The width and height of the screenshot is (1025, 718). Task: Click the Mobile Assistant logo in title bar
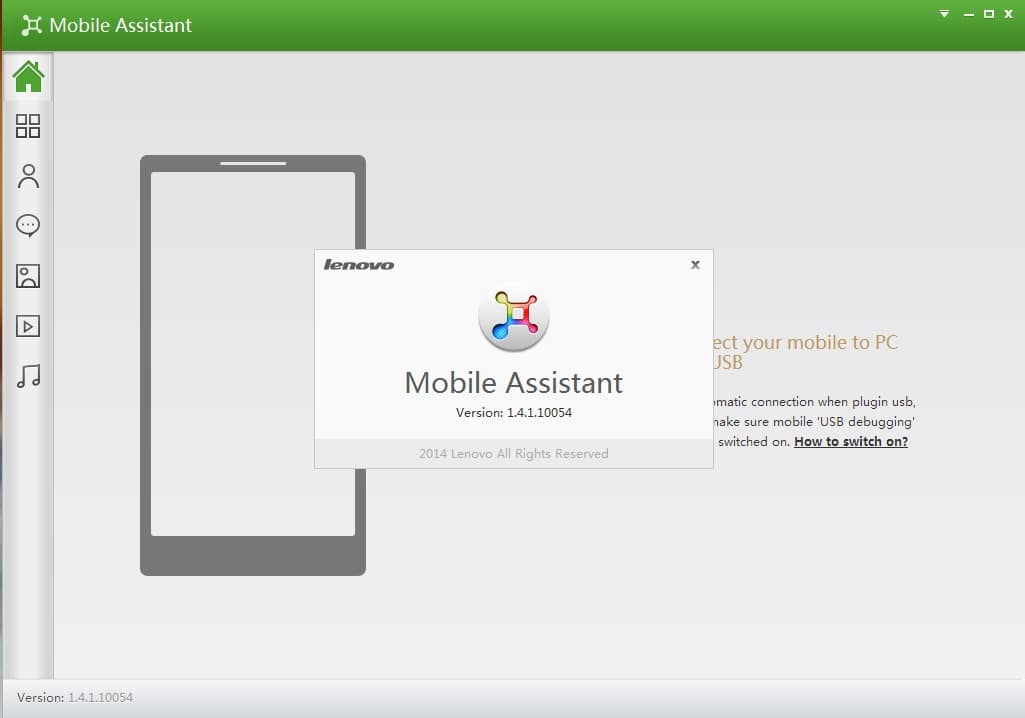[x=31, y=26]
